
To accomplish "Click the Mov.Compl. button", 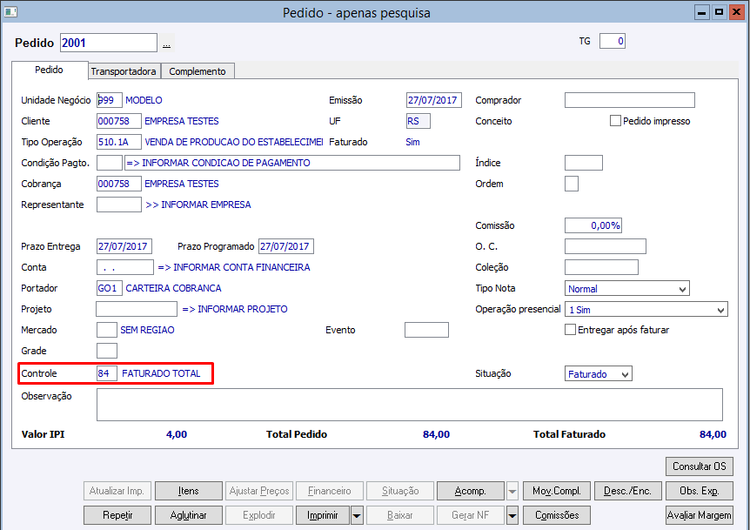I will point(557,491).
